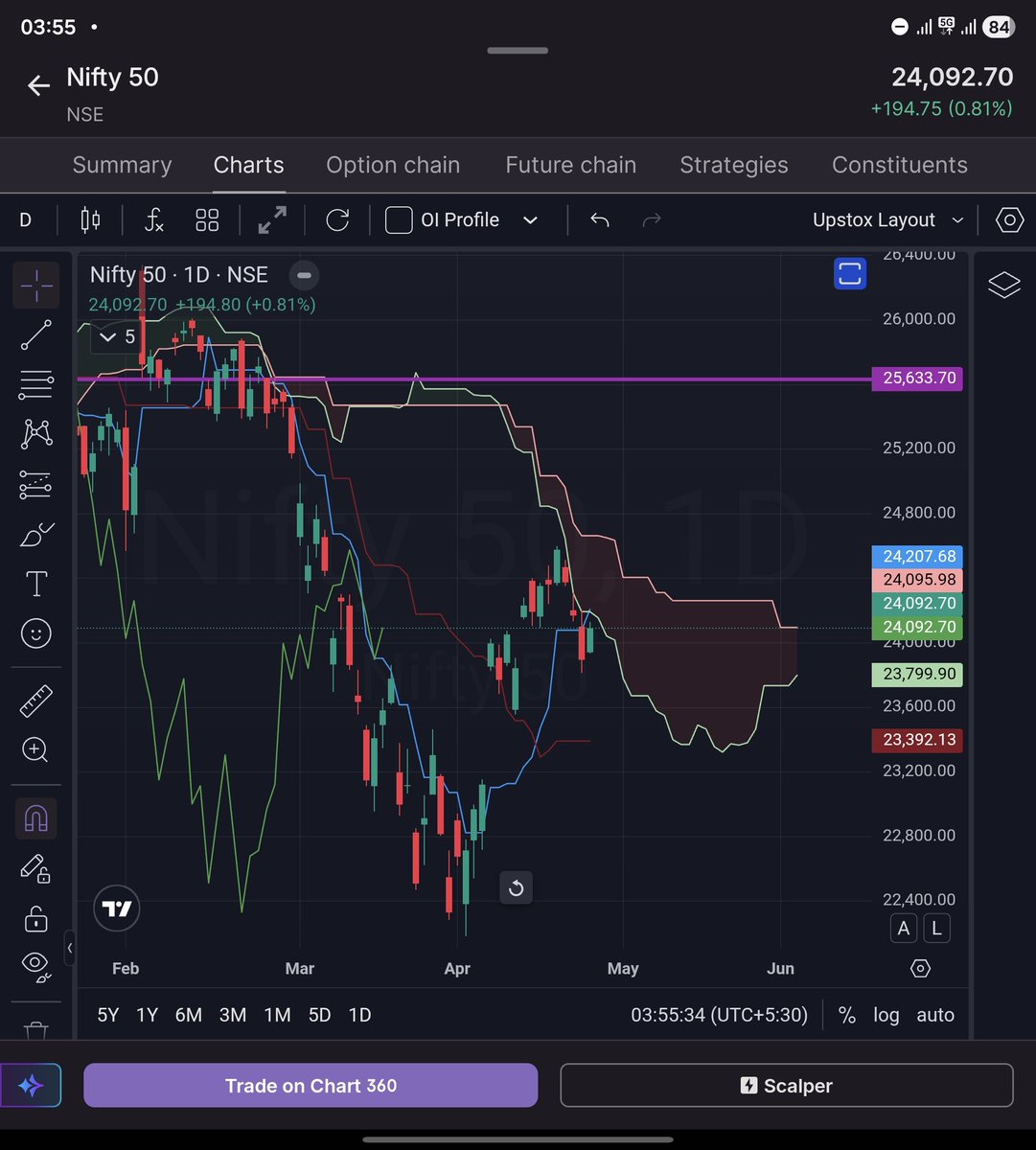
Task: Open the Strategies tab
Action: [734, 165]
